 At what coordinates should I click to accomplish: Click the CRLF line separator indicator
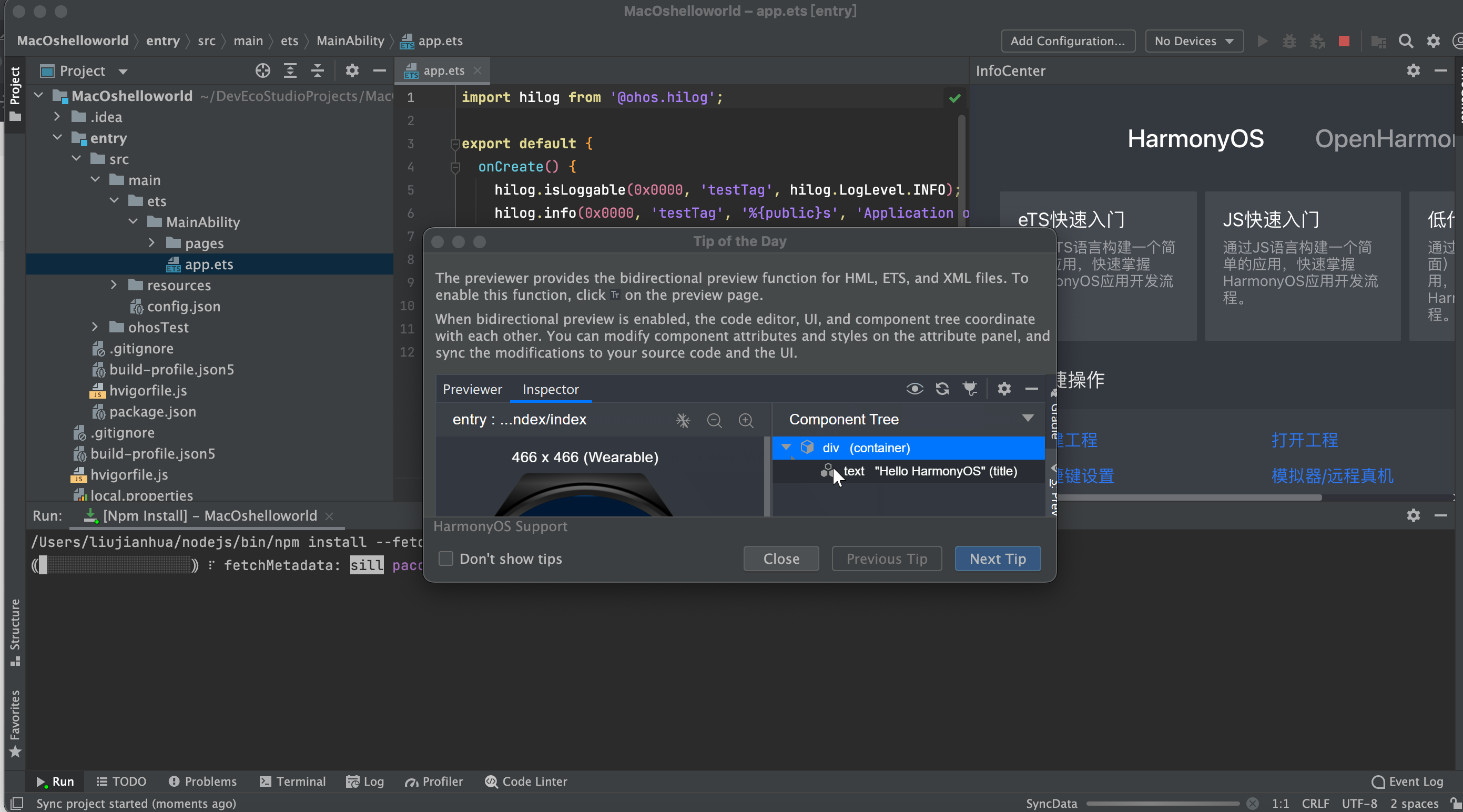[x=1315, y=804]
